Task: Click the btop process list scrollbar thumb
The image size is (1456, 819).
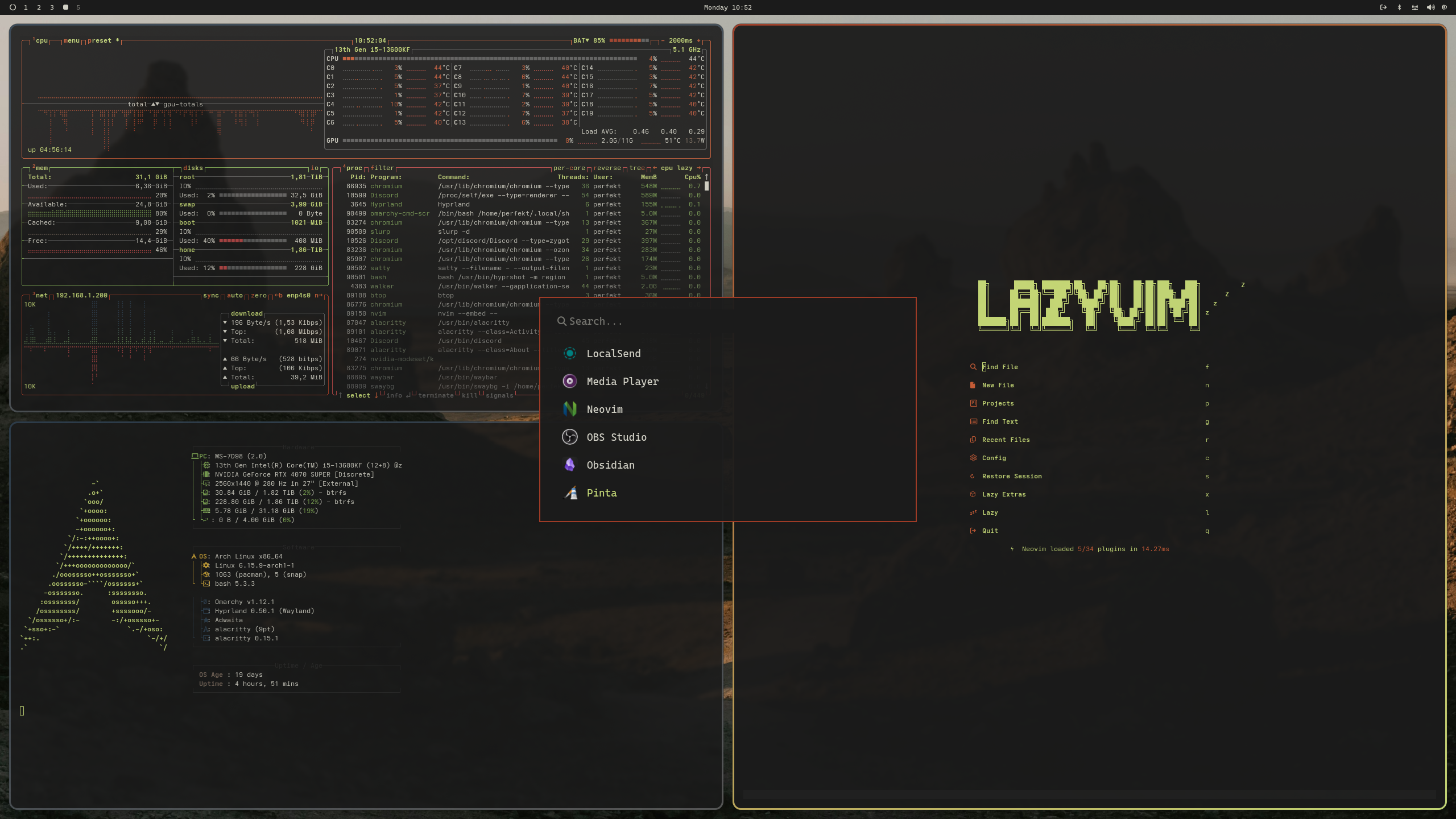Action: [706, 186]
